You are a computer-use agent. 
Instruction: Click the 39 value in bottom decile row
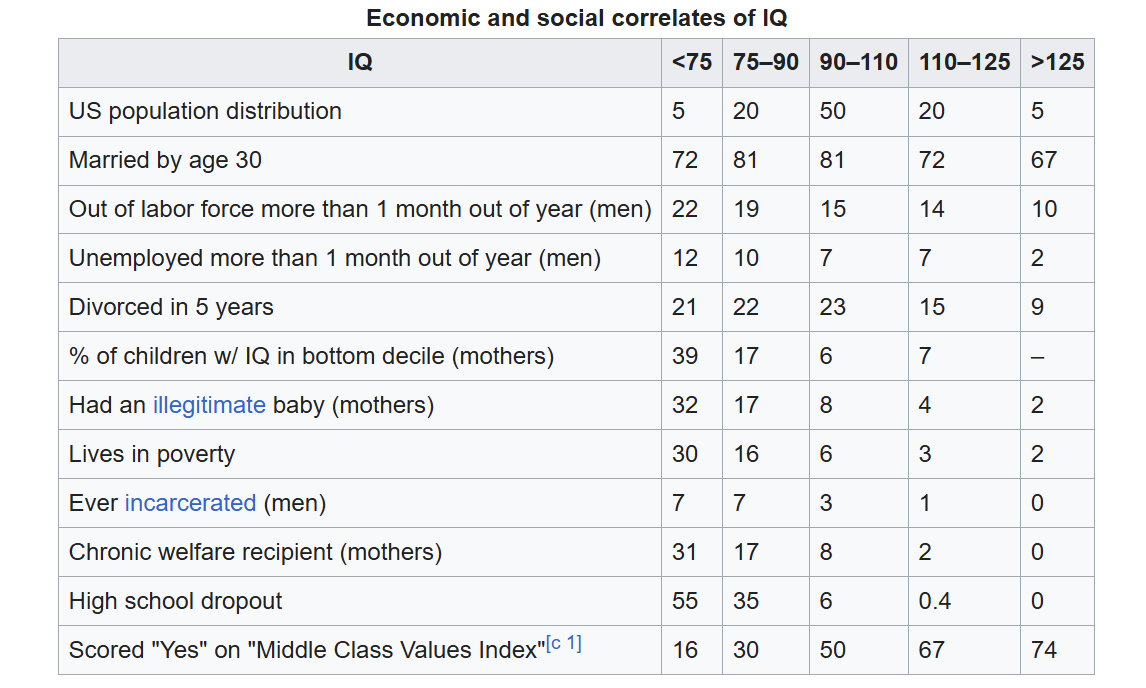click(685, 356)
